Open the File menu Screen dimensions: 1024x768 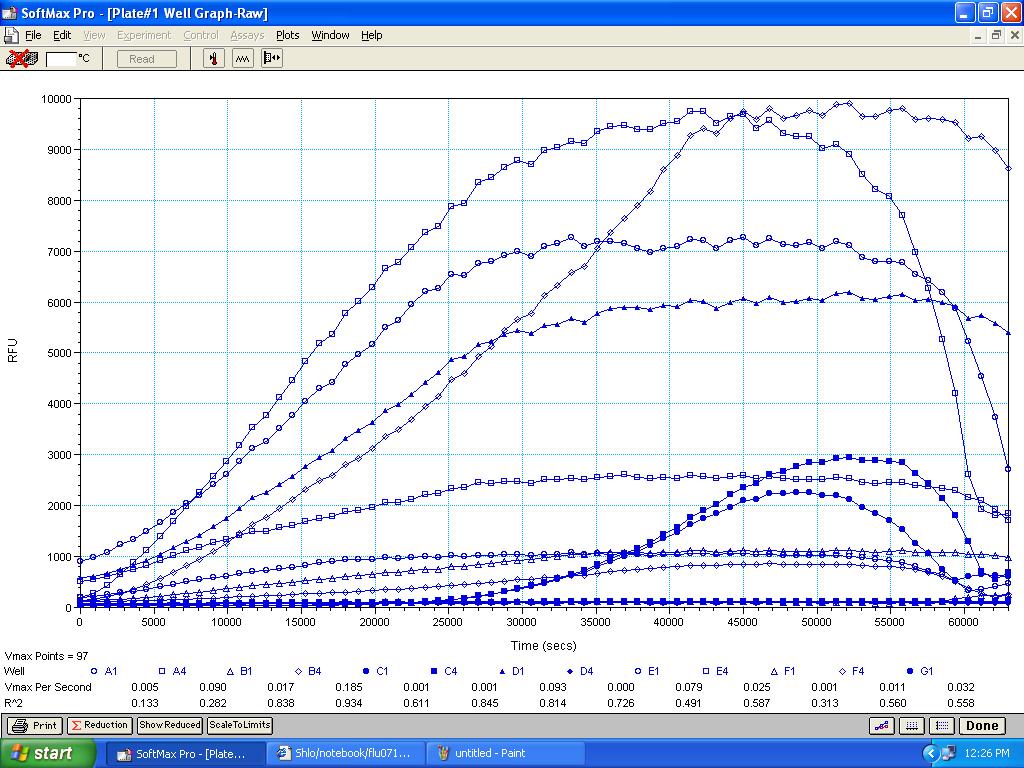click(x=33, y=35)
